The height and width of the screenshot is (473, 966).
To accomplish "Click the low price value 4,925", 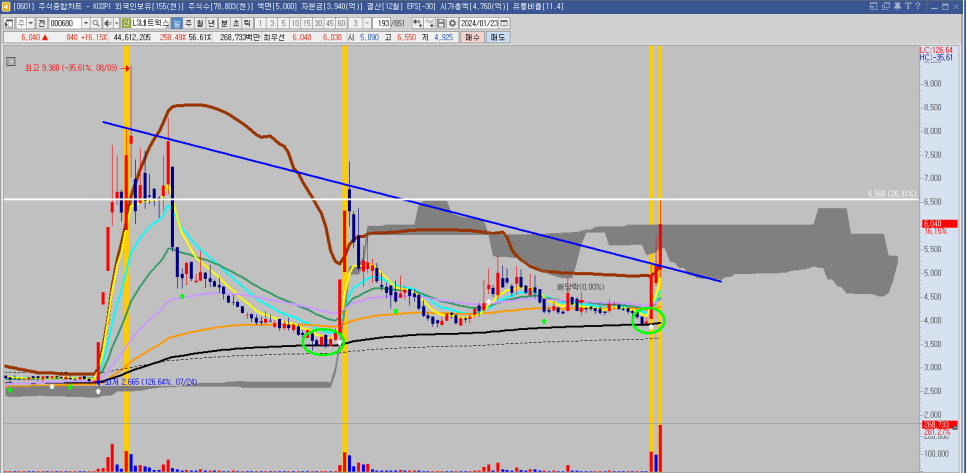I will [x=444, y=37].
